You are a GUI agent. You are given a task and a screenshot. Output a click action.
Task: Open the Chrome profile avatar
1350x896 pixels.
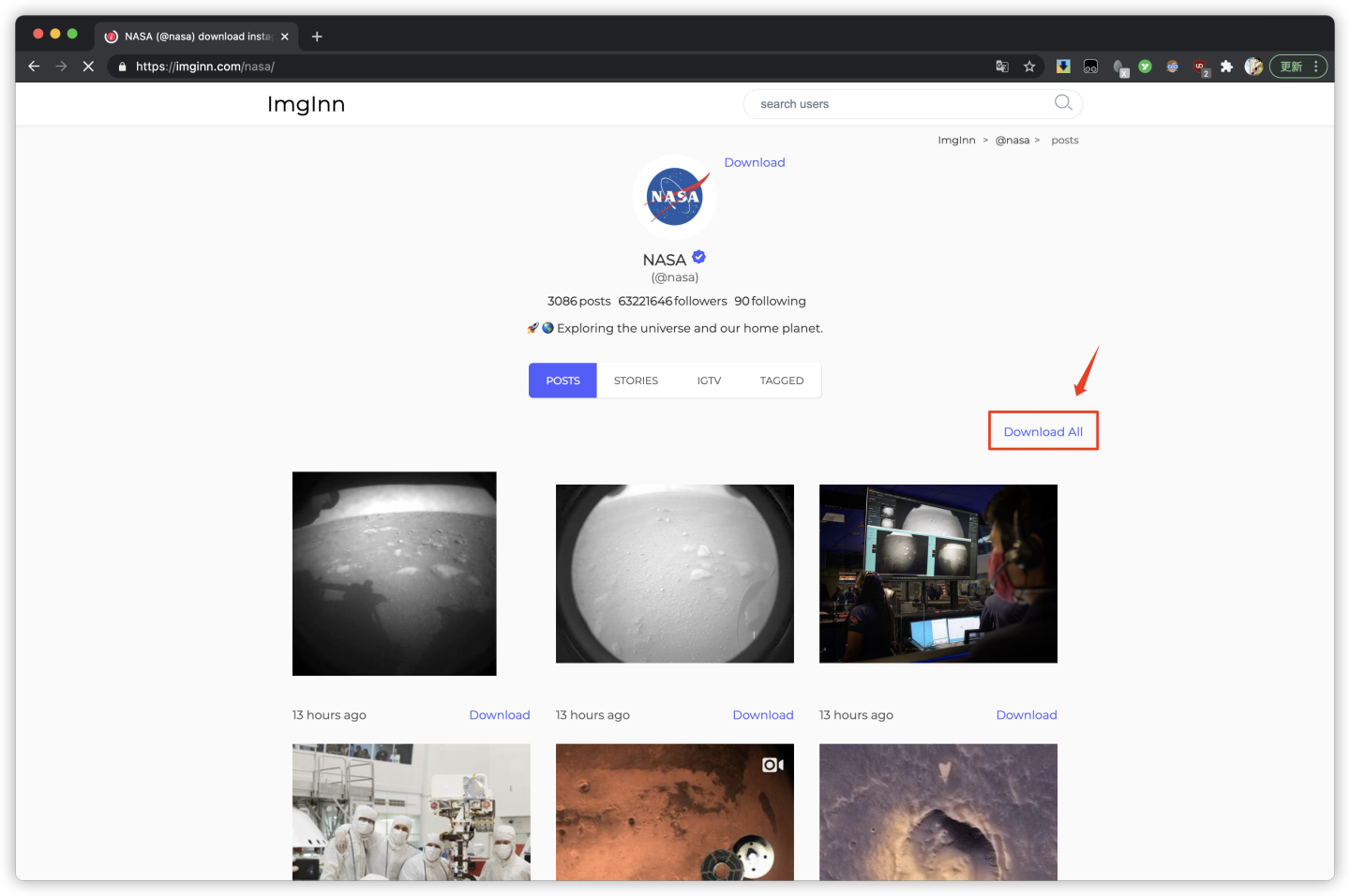pyautogui.click(x=1253, y=67)
